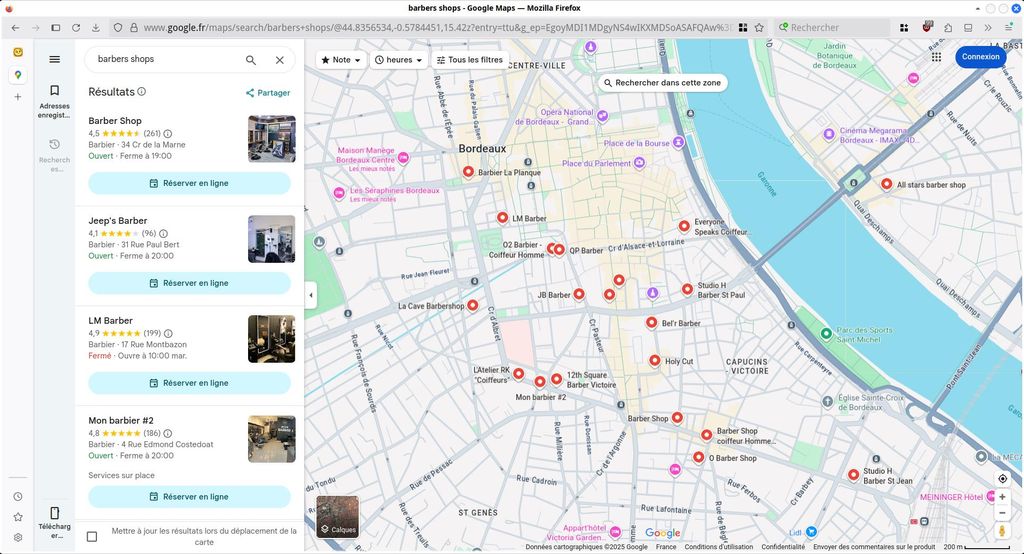Open the Note rating filter dropdown
The width and height of the screenshot is (1024, 554).
(x=341, y=59)
